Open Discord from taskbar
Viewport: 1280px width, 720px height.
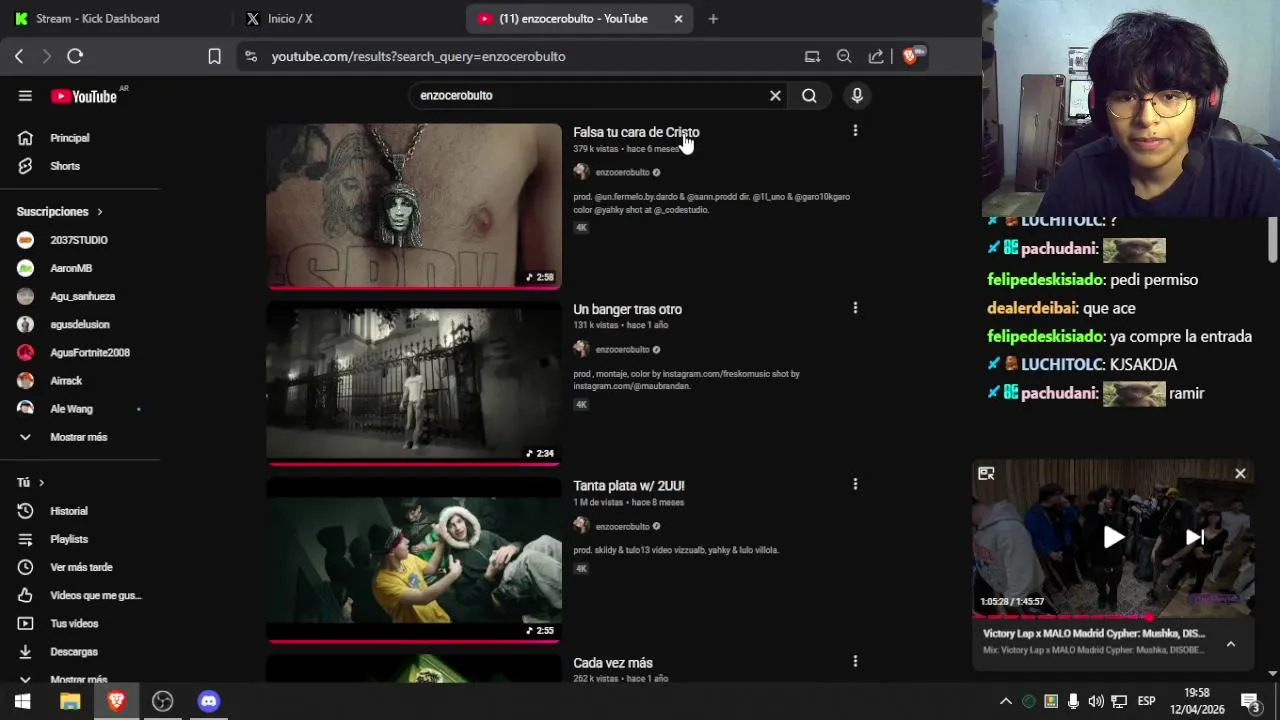pos(208,701)
